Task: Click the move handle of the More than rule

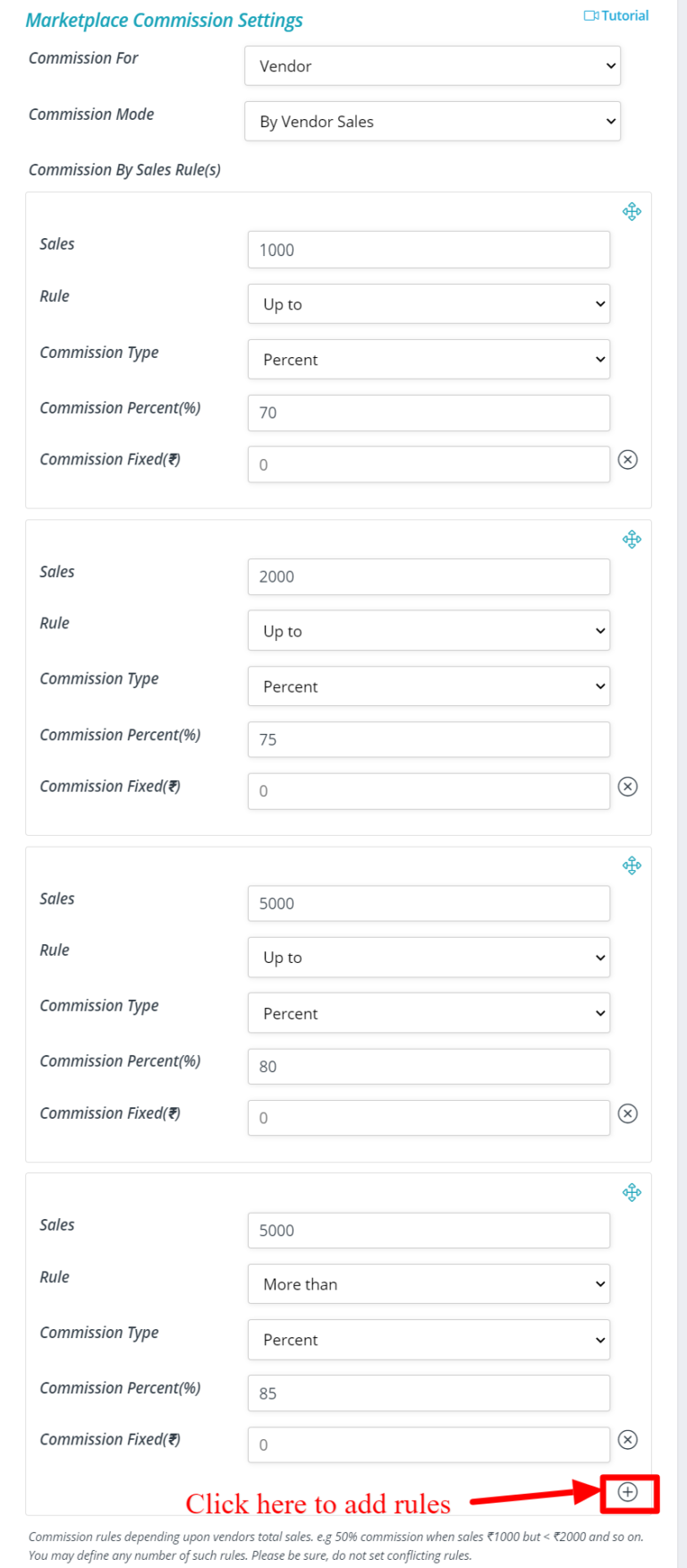Action: (632, 1192)
